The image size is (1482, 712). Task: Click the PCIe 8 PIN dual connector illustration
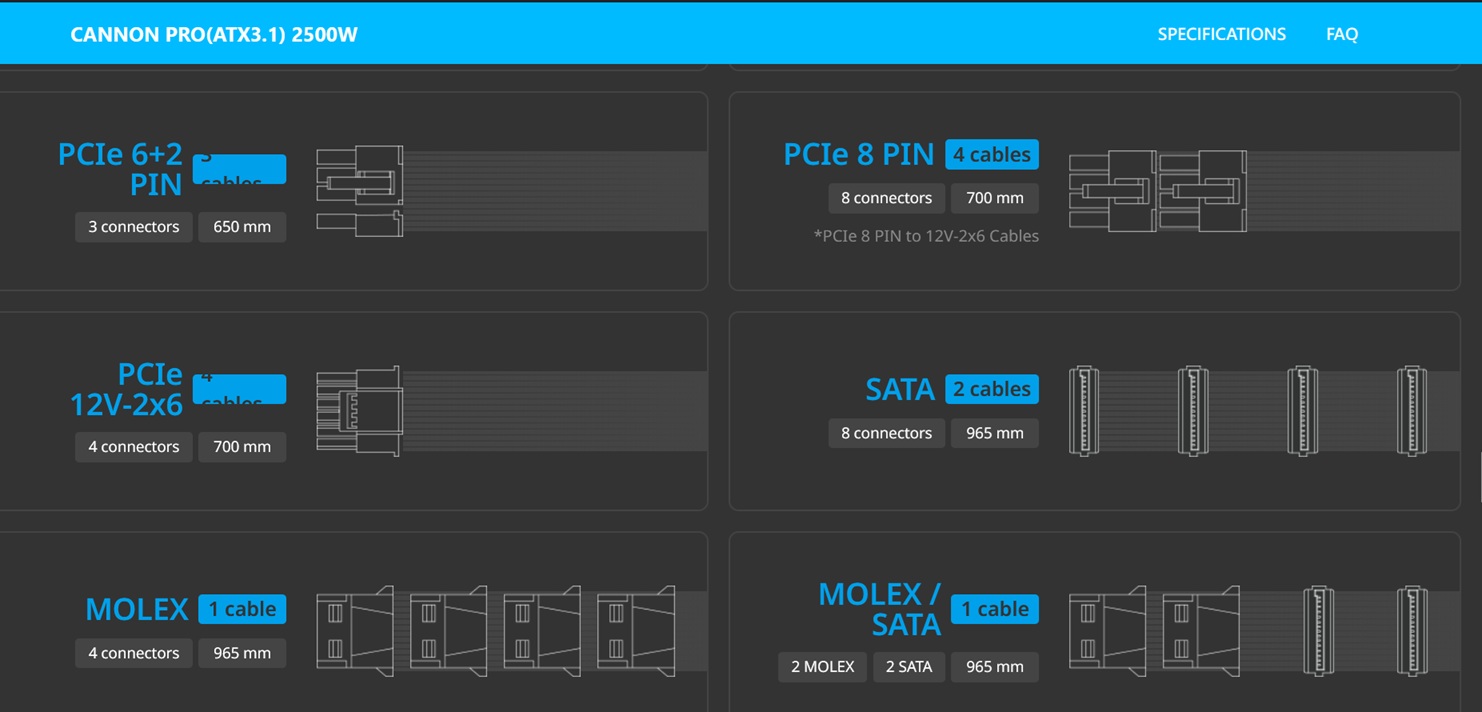(x=1158, y=191)
